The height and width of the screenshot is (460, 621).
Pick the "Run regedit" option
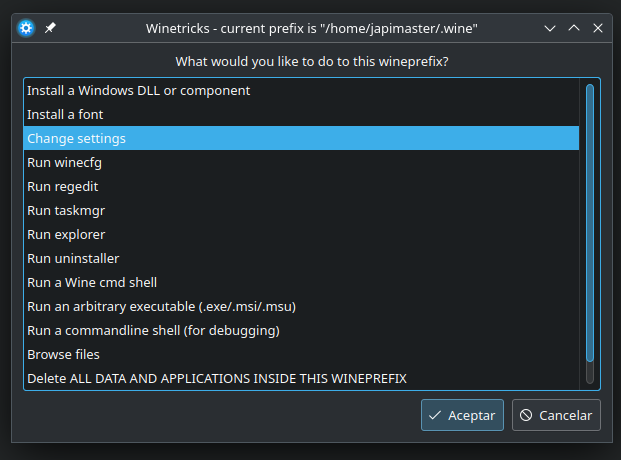click(x=62, y=186)
